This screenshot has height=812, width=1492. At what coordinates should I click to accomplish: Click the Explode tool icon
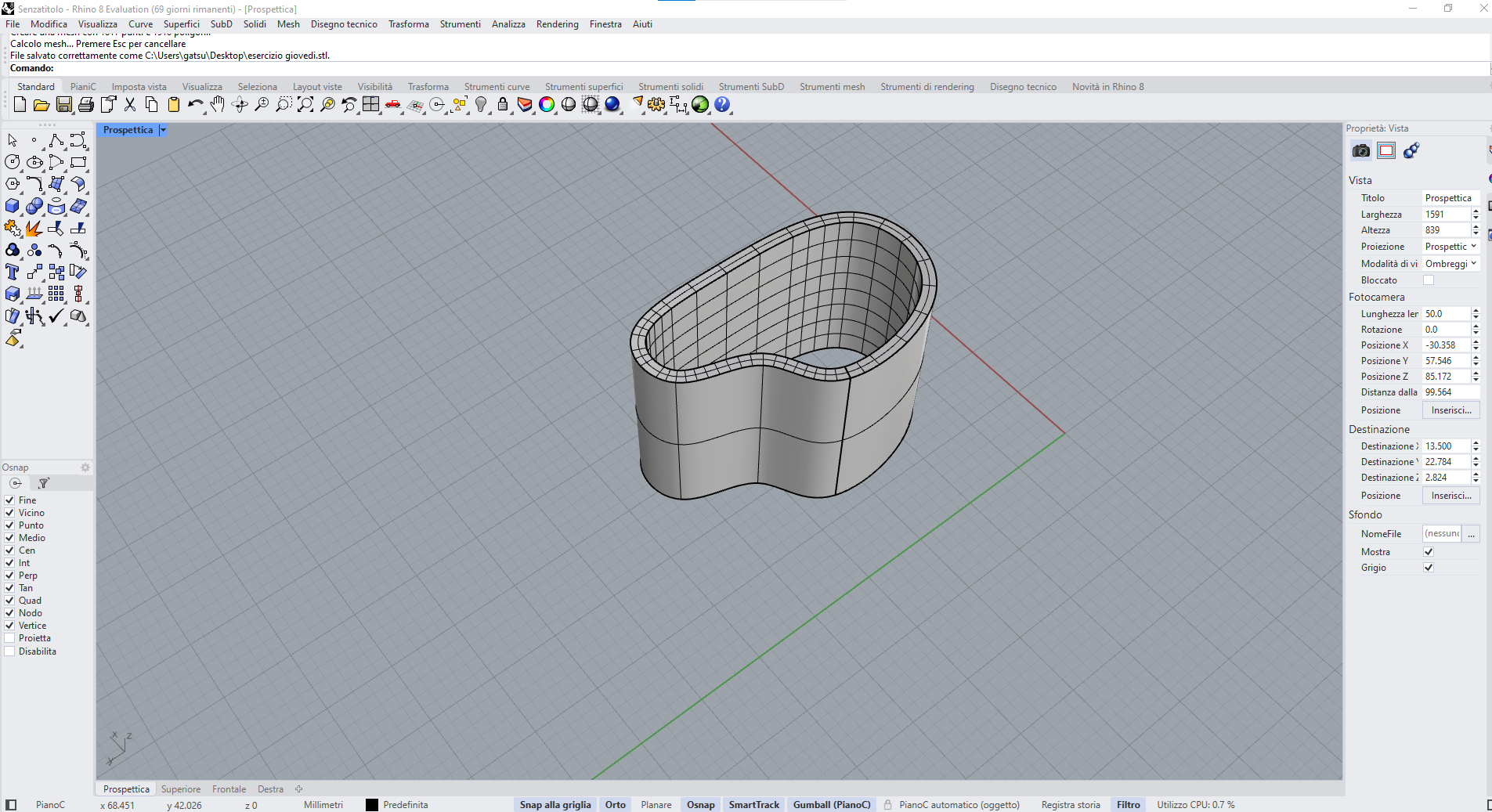(x=34, y=229)
